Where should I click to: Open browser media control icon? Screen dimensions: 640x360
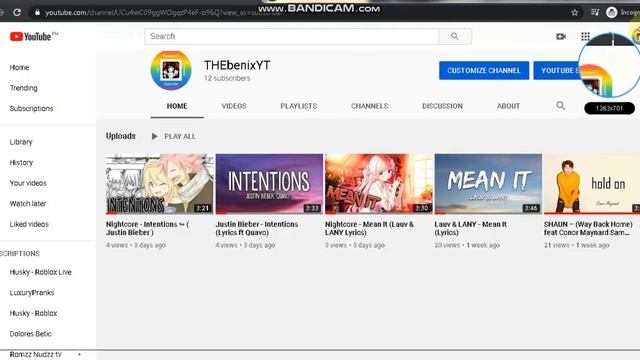(595, 13)
